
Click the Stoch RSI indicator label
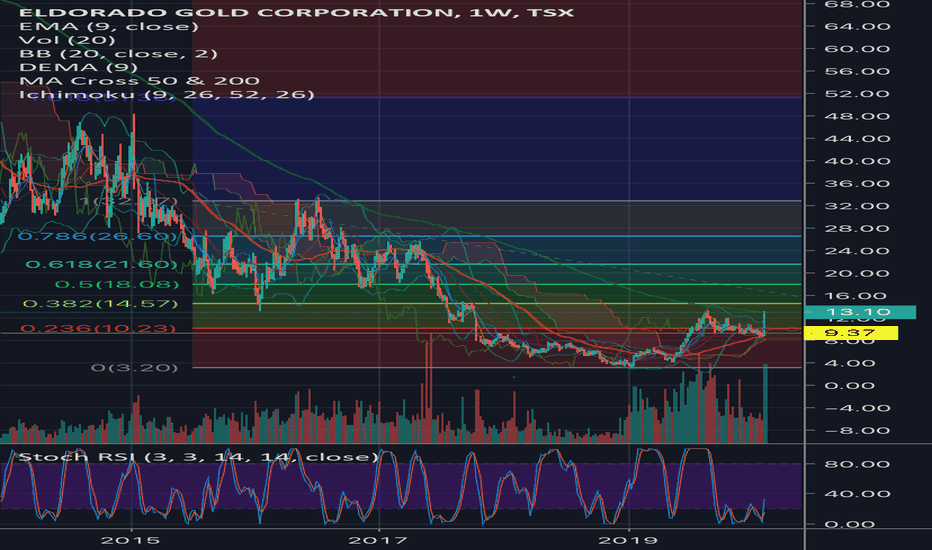coord(198,457)
